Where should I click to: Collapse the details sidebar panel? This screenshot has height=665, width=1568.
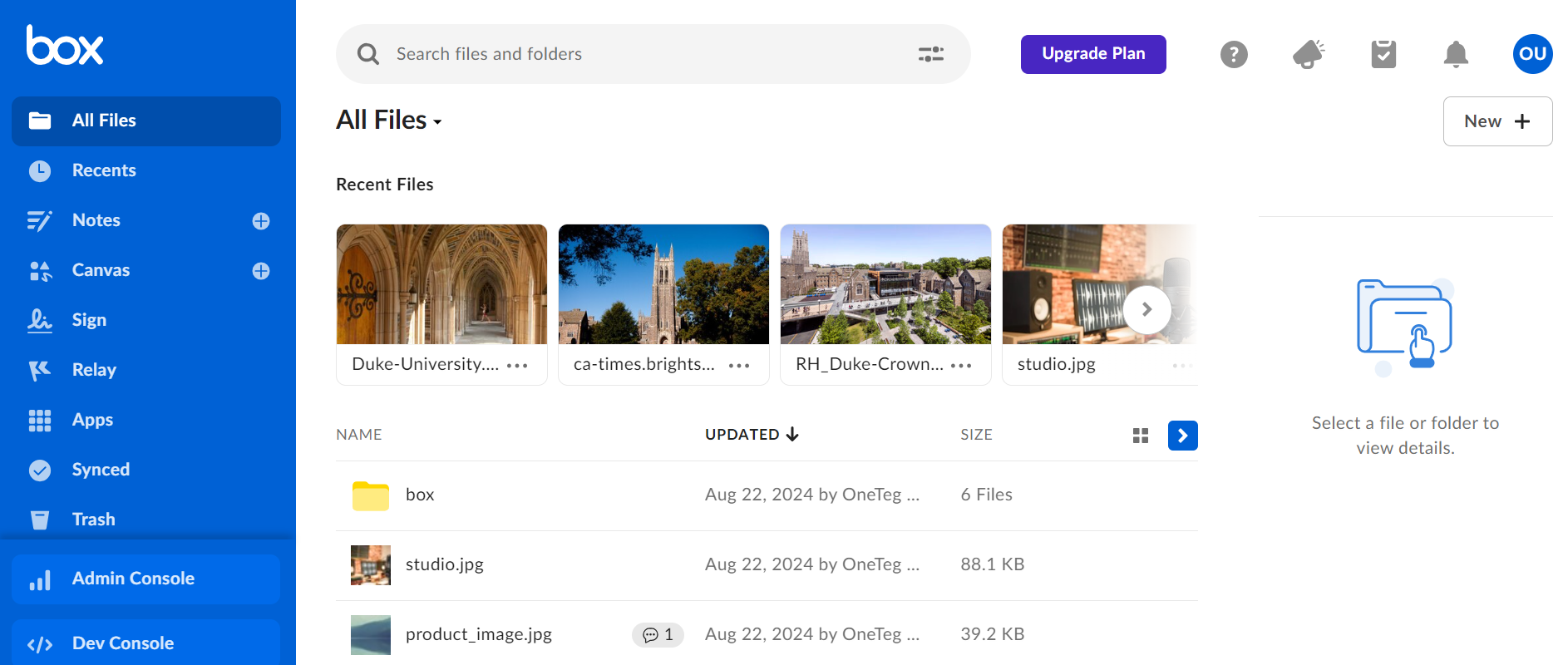click(1182, 436)
